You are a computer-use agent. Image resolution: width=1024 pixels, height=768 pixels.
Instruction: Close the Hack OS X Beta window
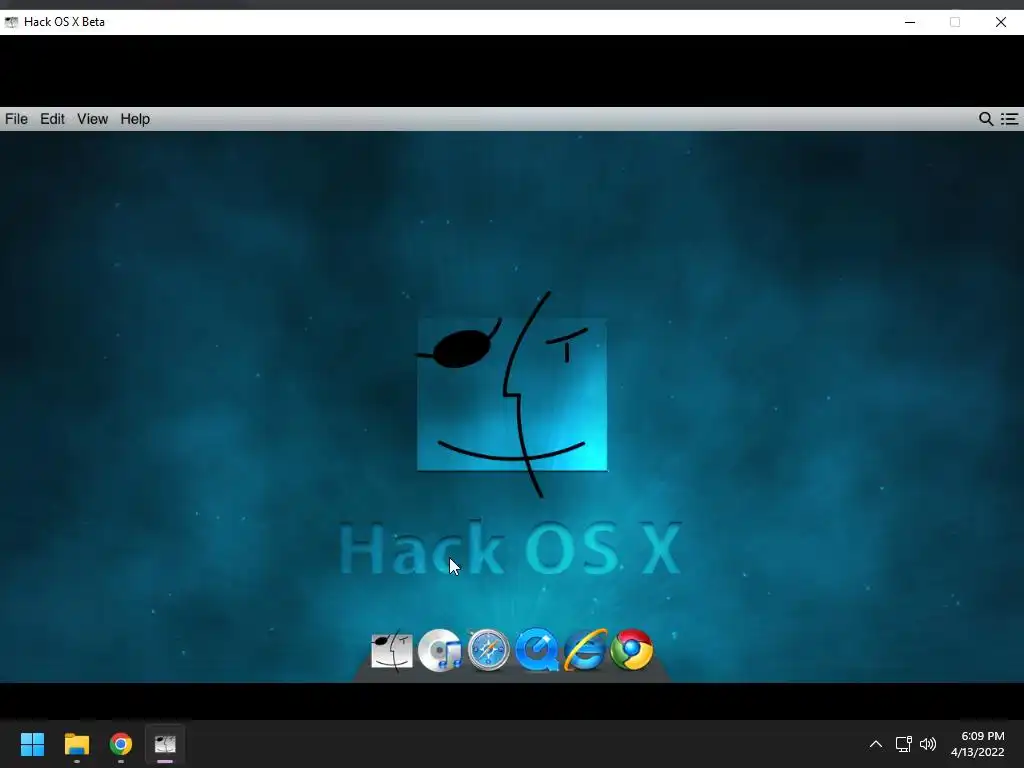pos(1000,22)
